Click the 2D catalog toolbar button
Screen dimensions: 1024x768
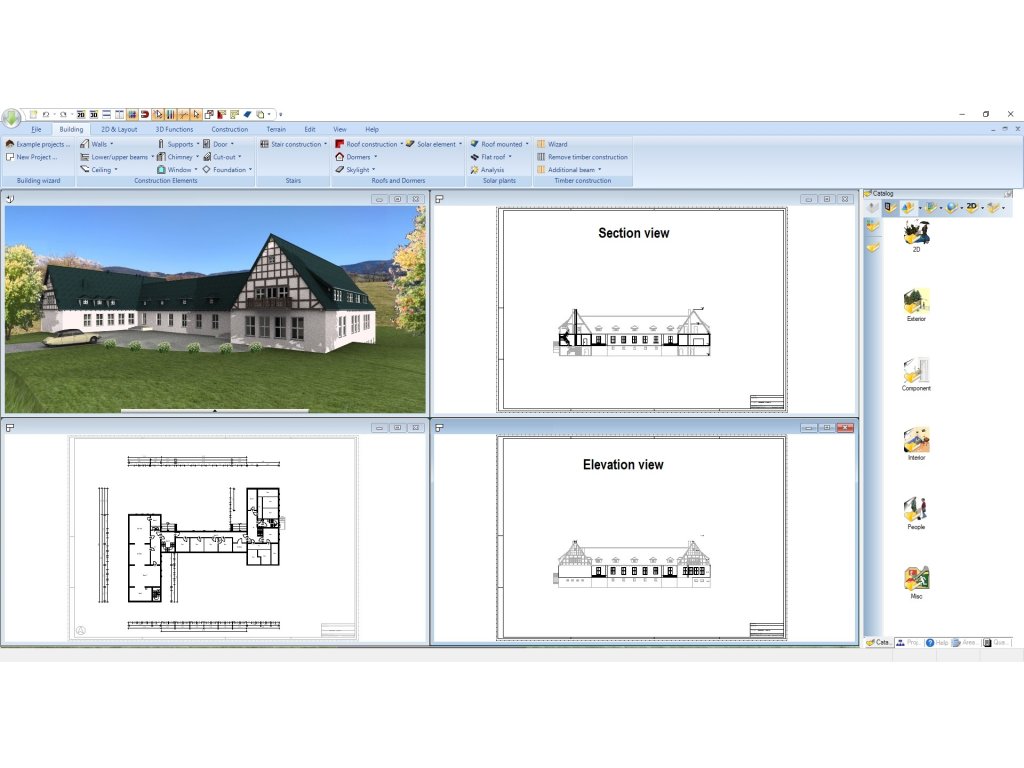pyautogui.click(x=971, y=207)
